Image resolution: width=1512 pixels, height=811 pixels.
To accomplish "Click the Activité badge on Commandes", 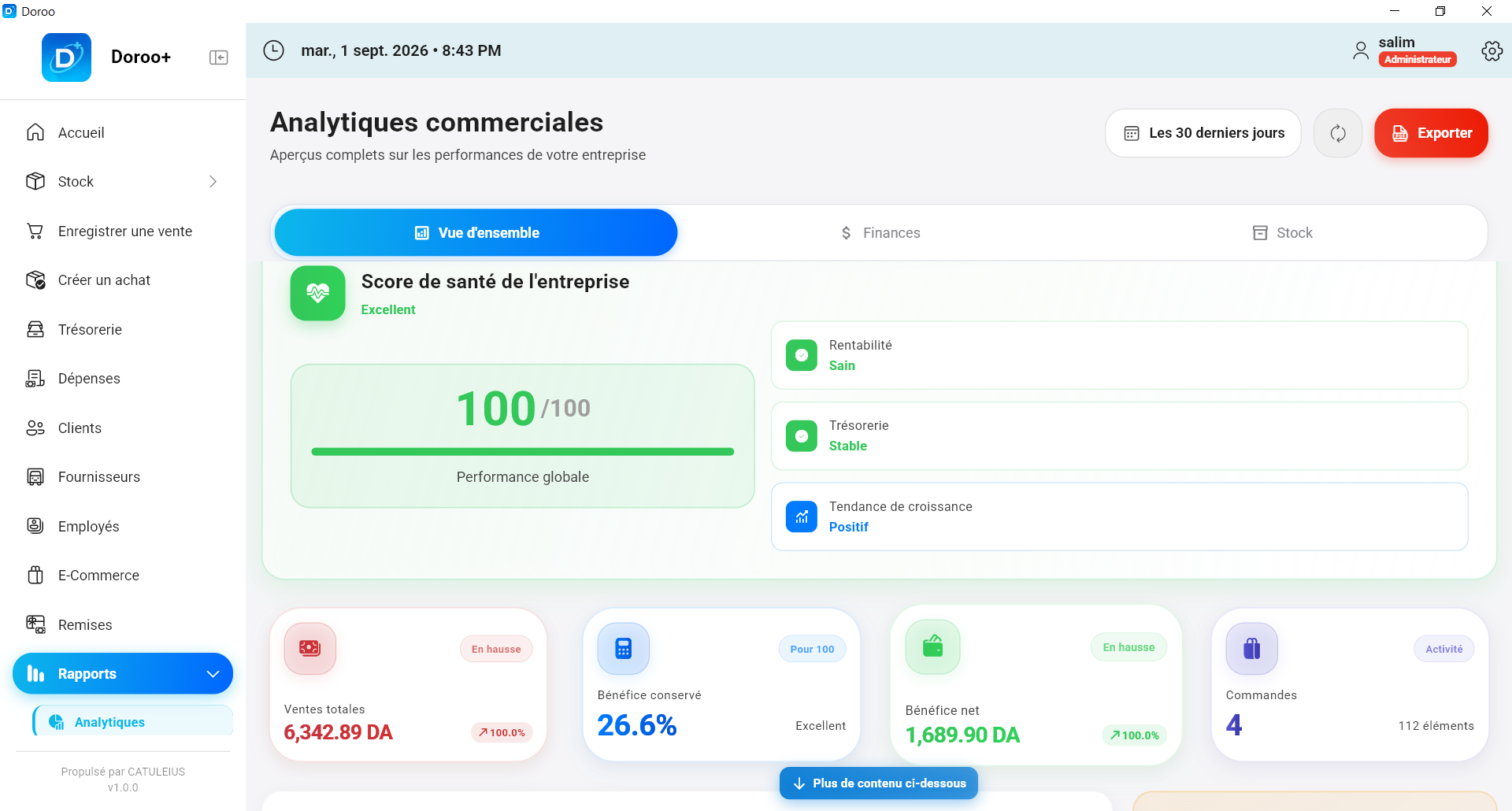I will [1444, 649].
